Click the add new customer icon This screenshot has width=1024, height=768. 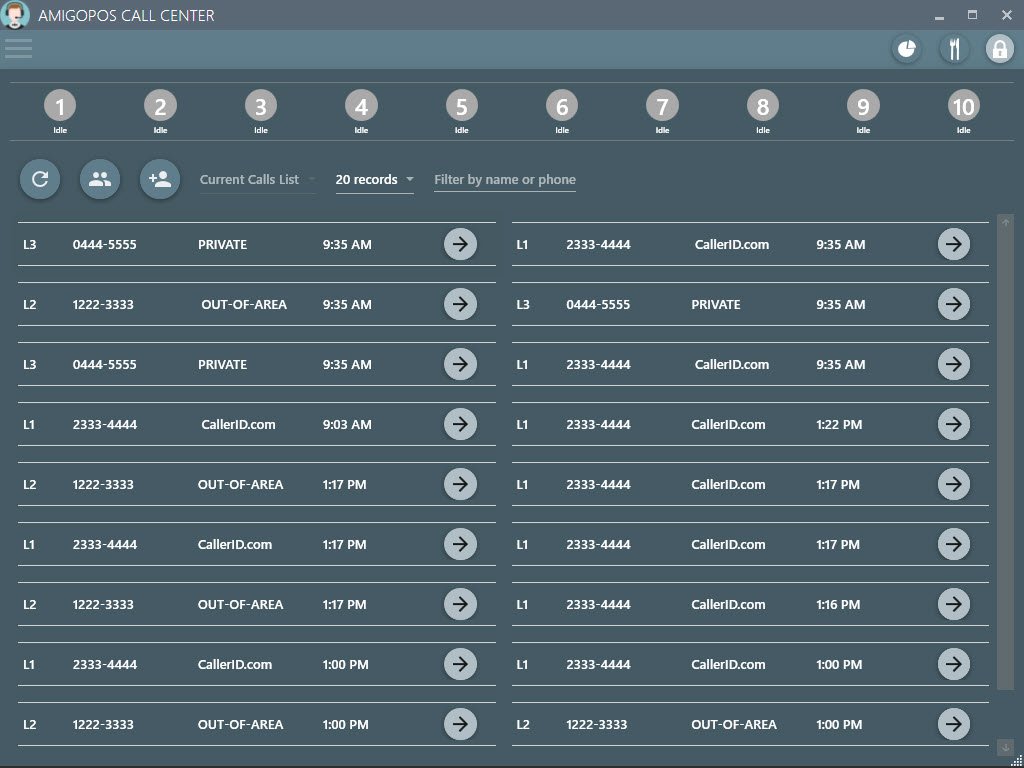160,180
